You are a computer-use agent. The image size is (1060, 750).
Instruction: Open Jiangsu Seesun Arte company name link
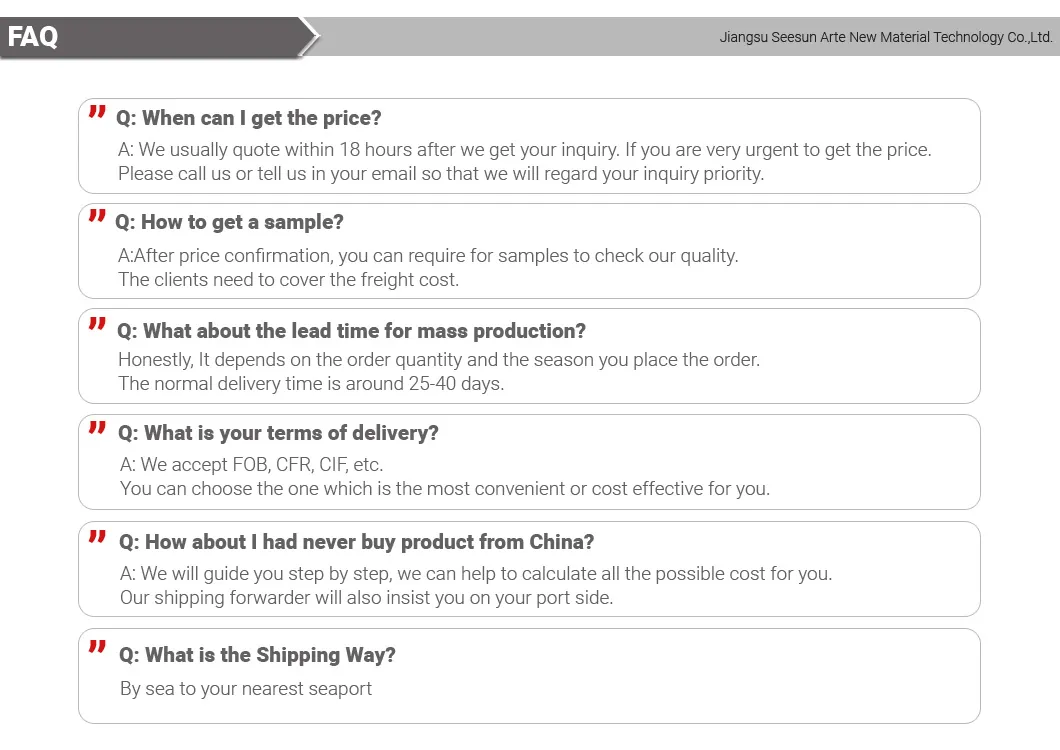click(x=886, y=38)
